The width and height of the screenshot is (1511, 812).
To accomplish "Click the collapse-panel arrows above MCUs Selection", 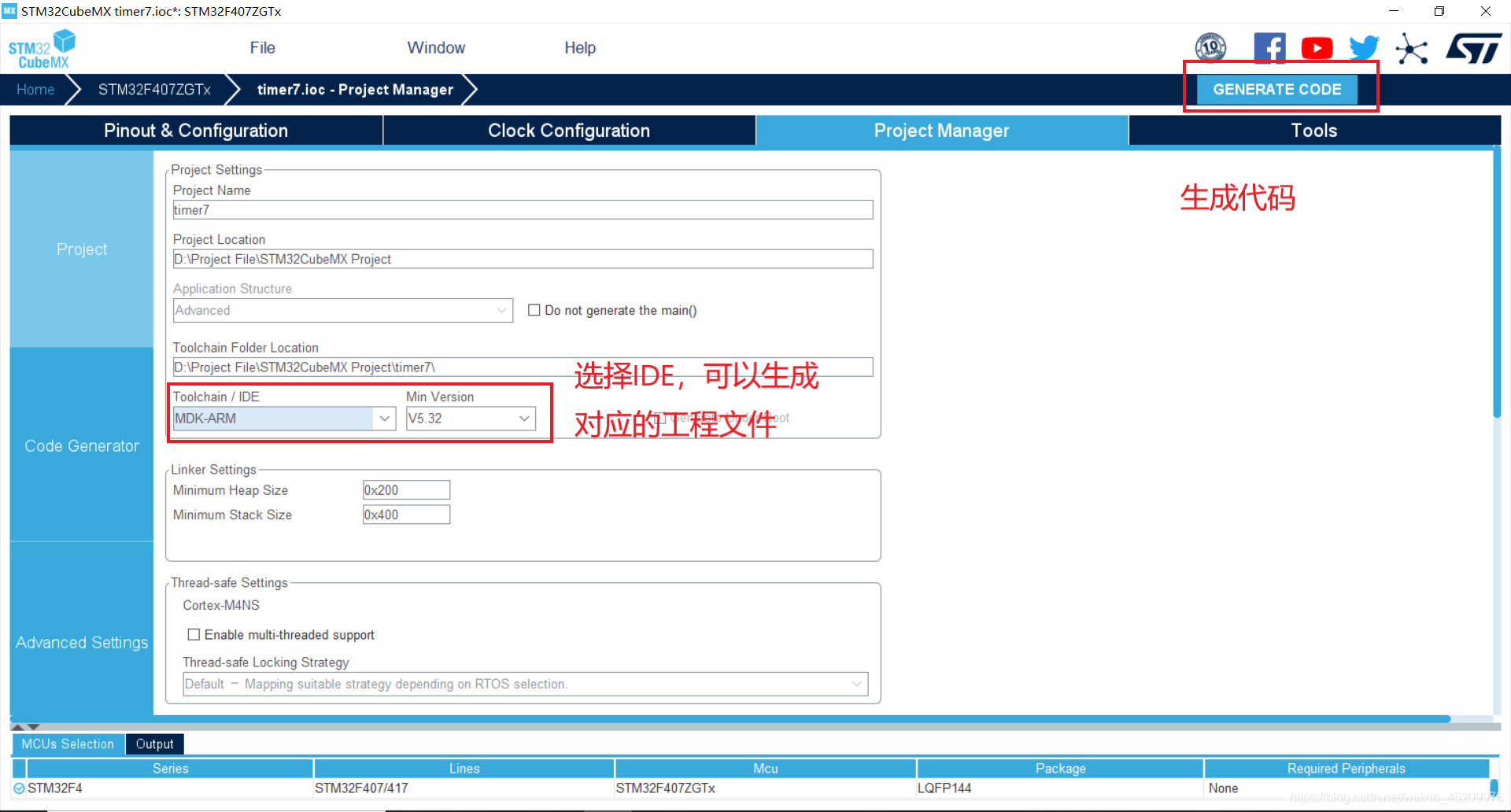I will 25,726.
